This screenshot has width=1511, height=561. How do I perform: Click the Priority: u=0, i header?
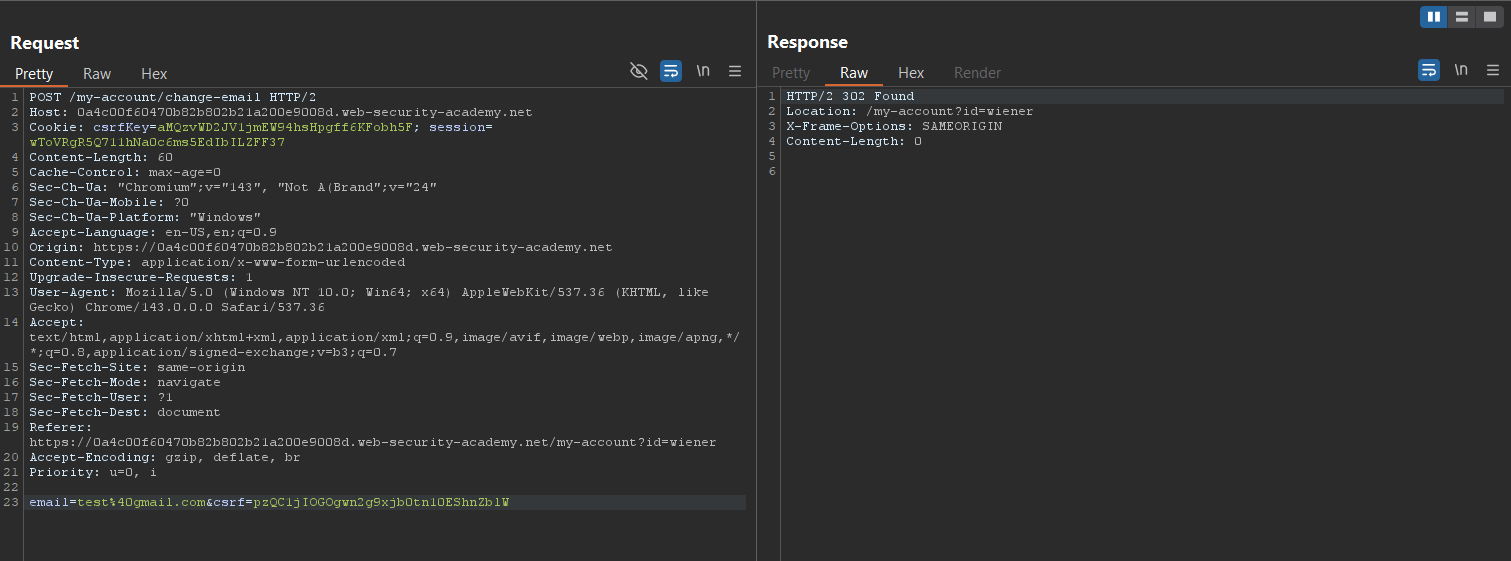(x=93, y=472)
